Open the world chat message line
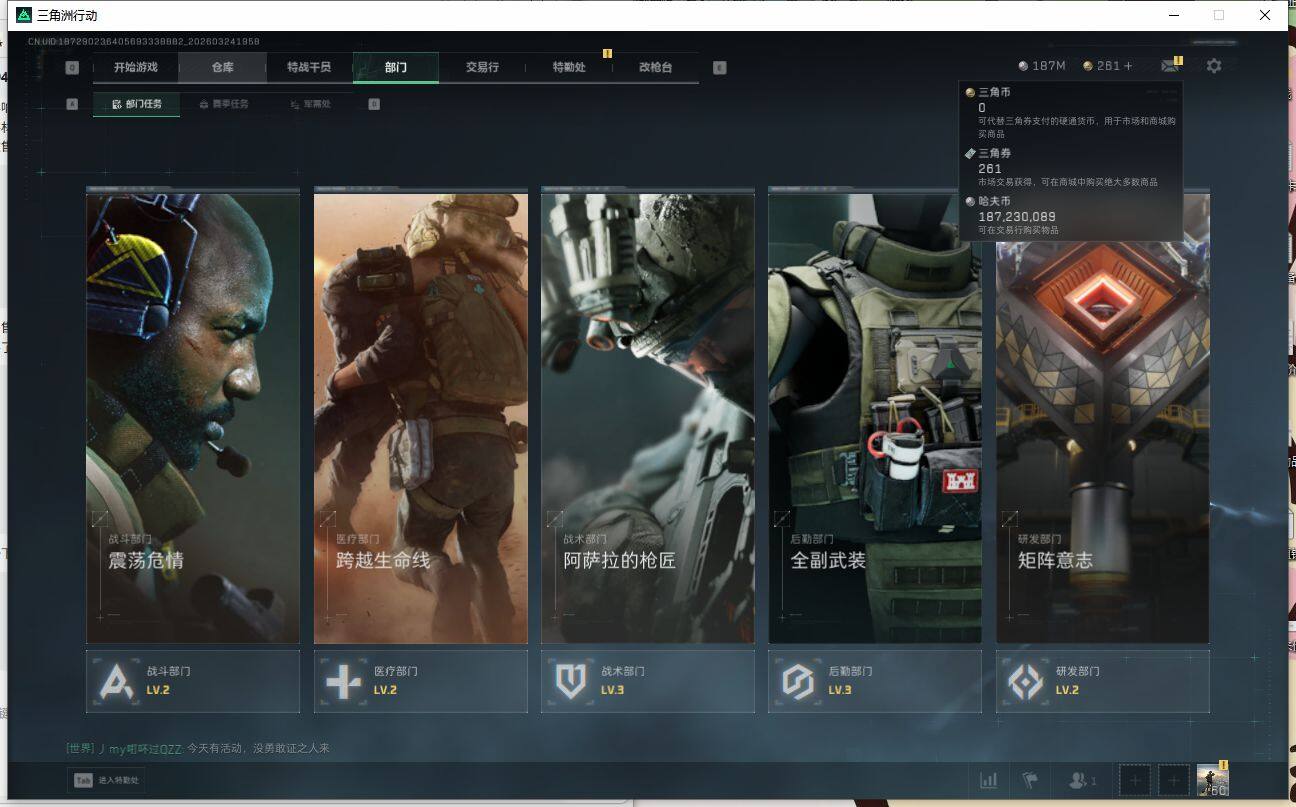The height and width of the screenshot is (807, 1296). (x=198, y=748)
